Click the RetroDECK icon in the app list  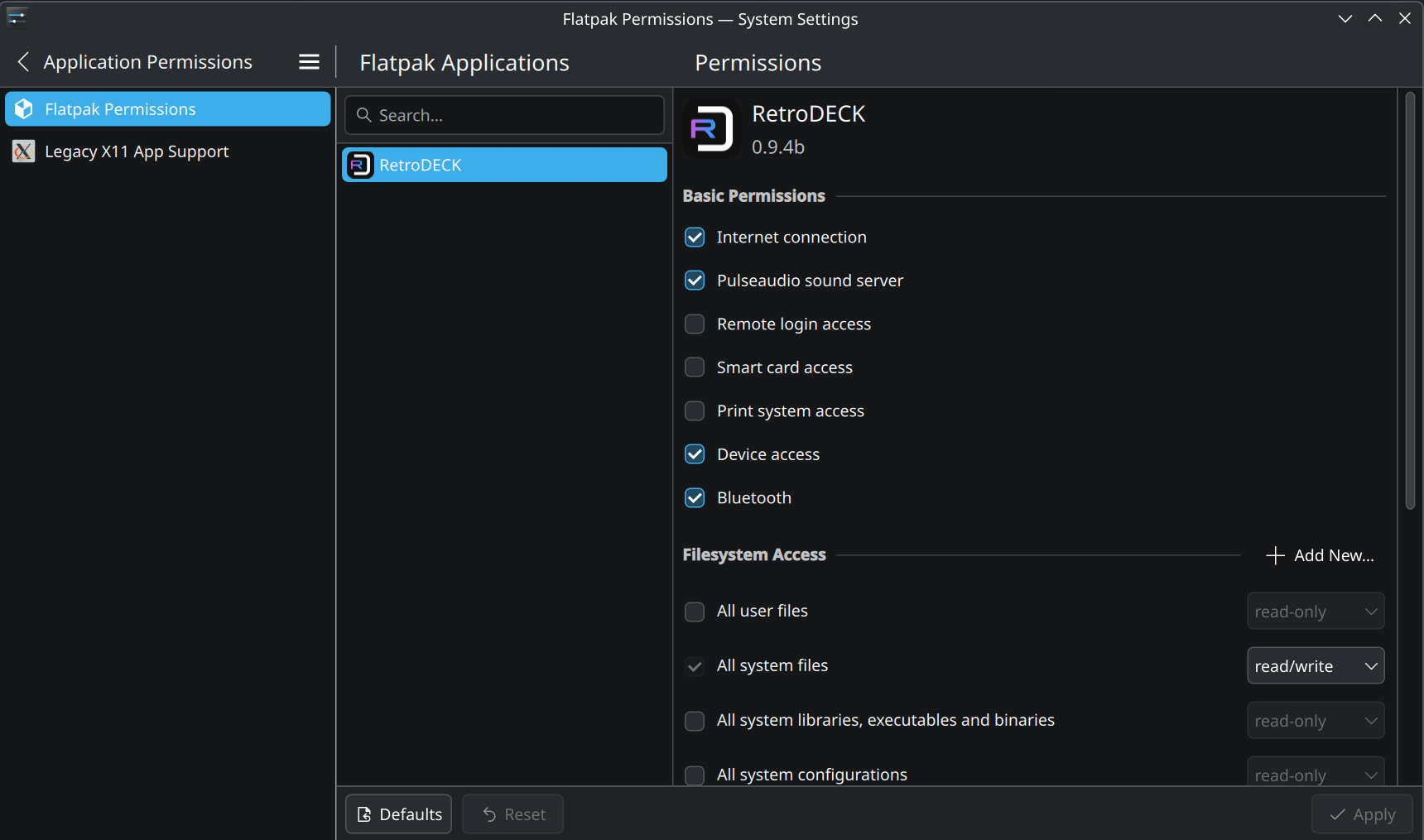[x=360, y=165]
